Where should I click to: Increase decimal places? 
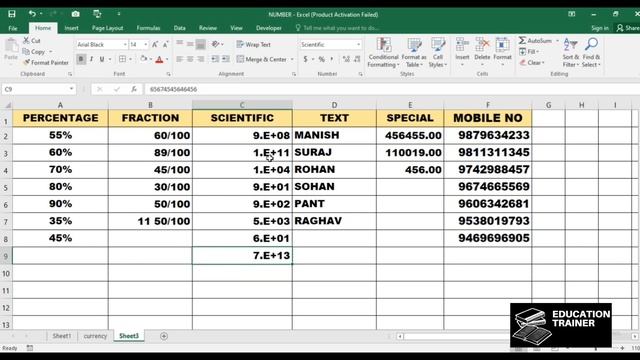[x=346, y=59]
